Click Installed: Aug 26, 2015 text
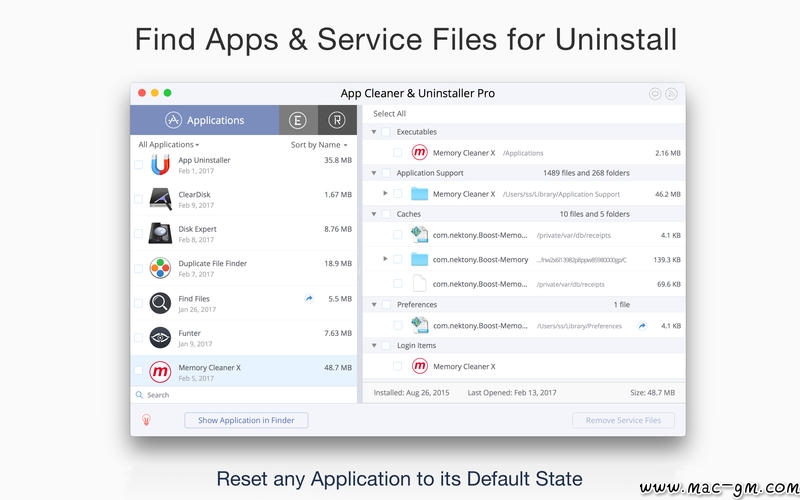 411,393
